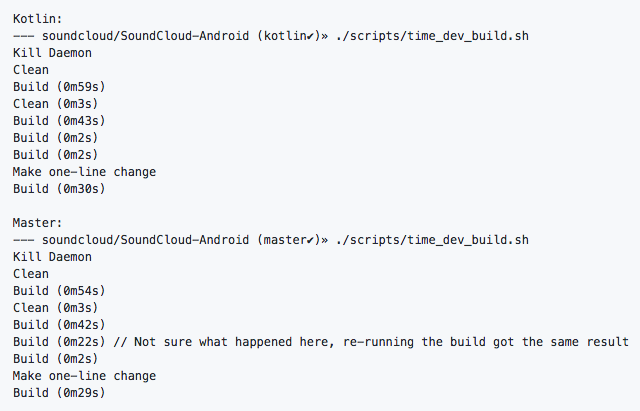The image size is (640, 411).
Task: Click the 'Kotlin:' heading line
Action: tap(37, 19)
